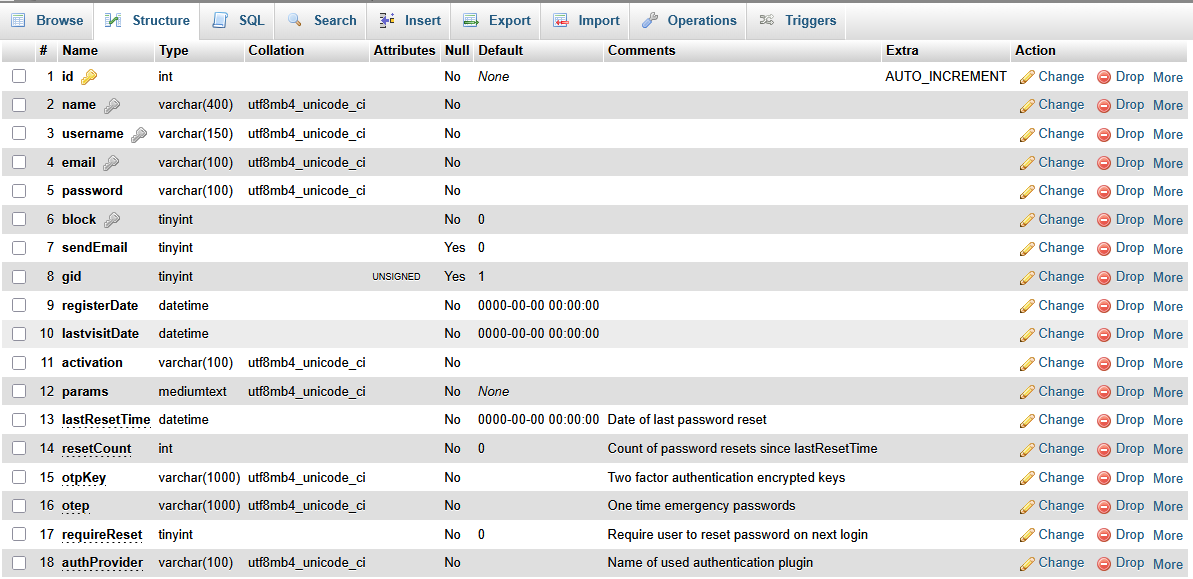Select the checkbox for the gid row
Viewport: 1193px width, 579px height.
coord(19,276)
